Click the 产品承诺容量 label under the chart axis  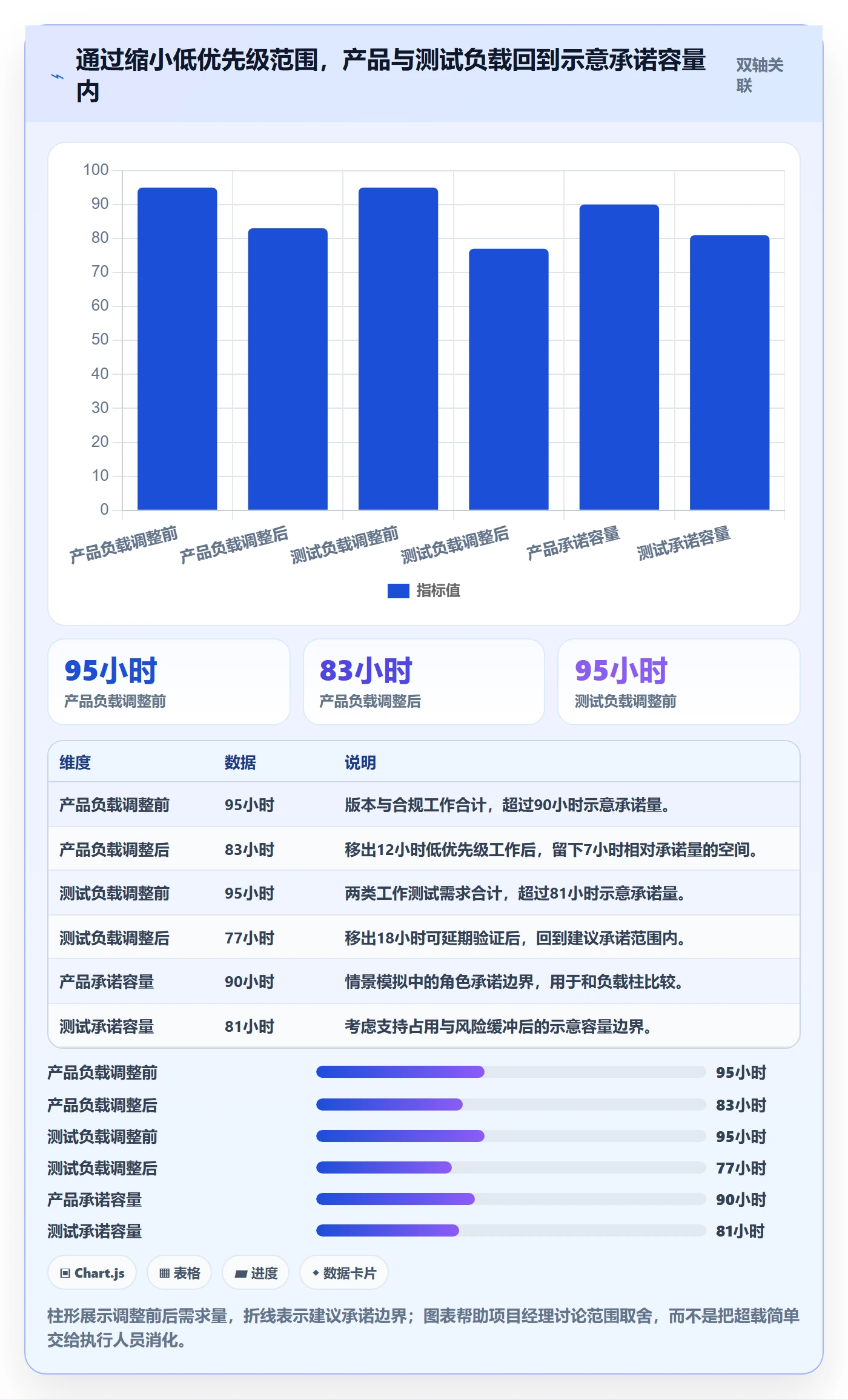[x=573, y=543]
